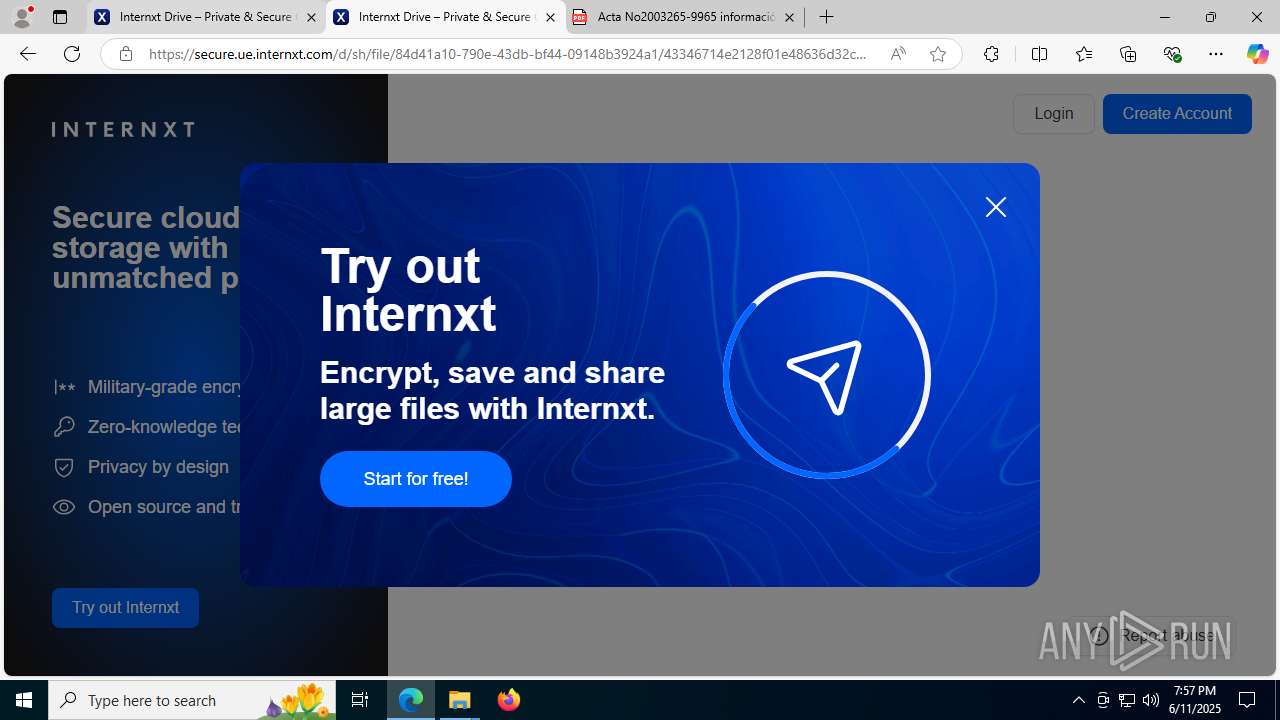
Task: Close the active Internxt Drive tab
Action: (x=550, y=17)
